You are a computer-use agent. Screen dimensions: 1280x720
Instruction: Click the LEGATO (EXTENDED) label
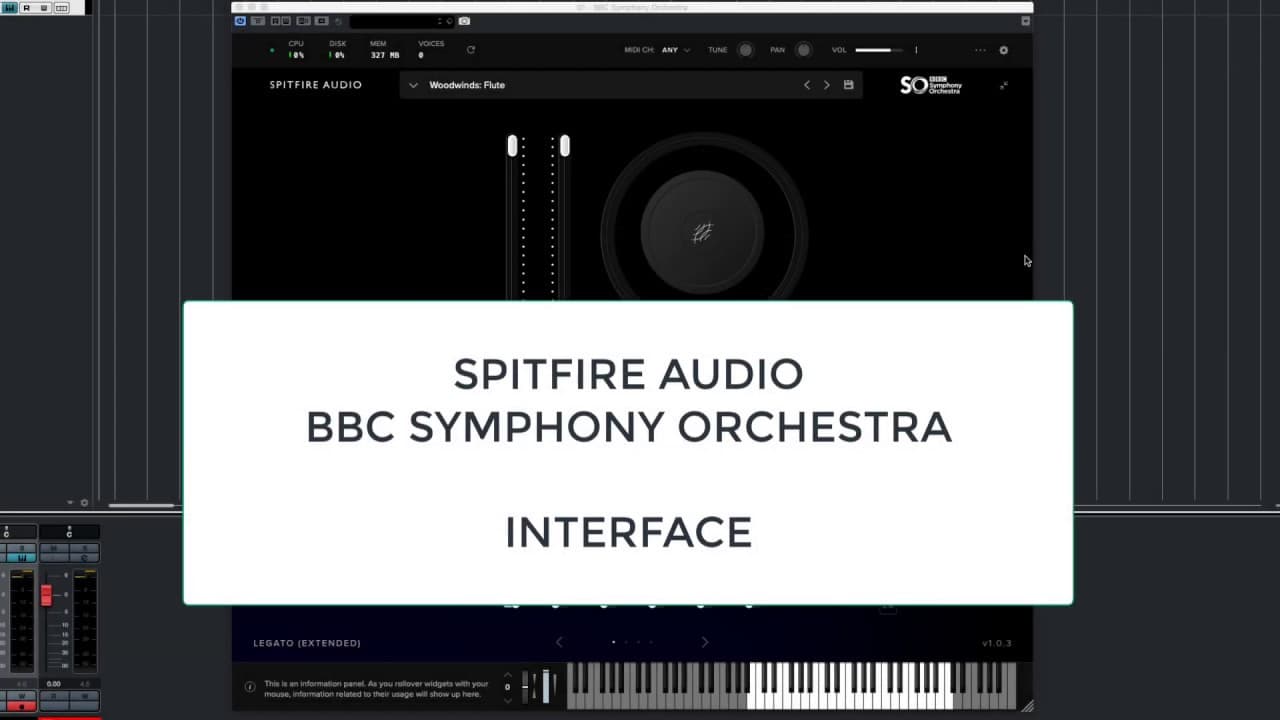tap(307, 643)
